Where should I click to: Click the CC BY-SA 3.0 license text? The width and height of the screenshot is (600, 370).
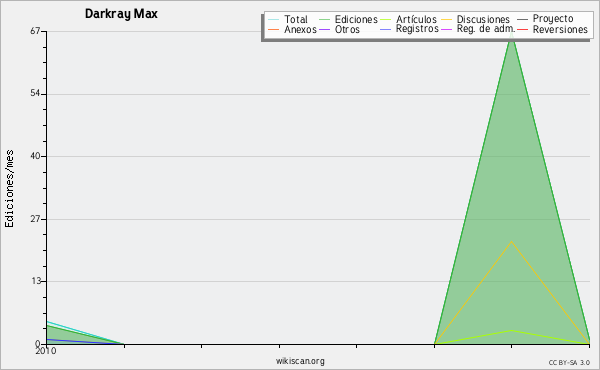pos(569,362)
